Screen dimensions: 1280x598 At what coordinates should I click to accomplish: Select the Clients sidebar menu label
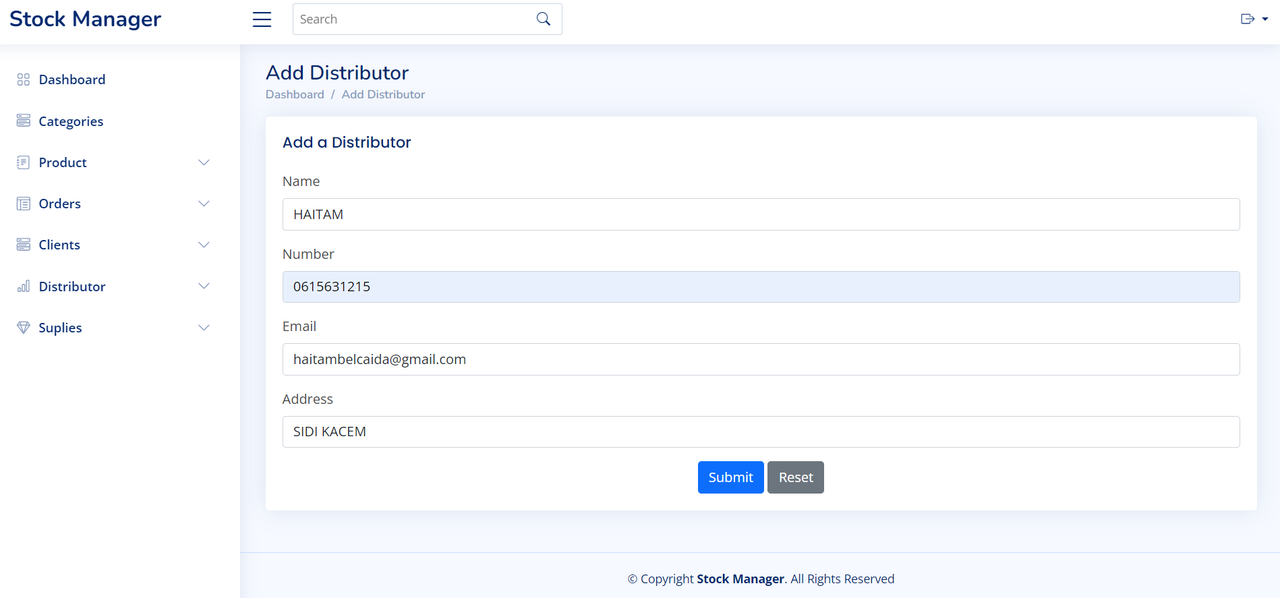pos(59,244)
